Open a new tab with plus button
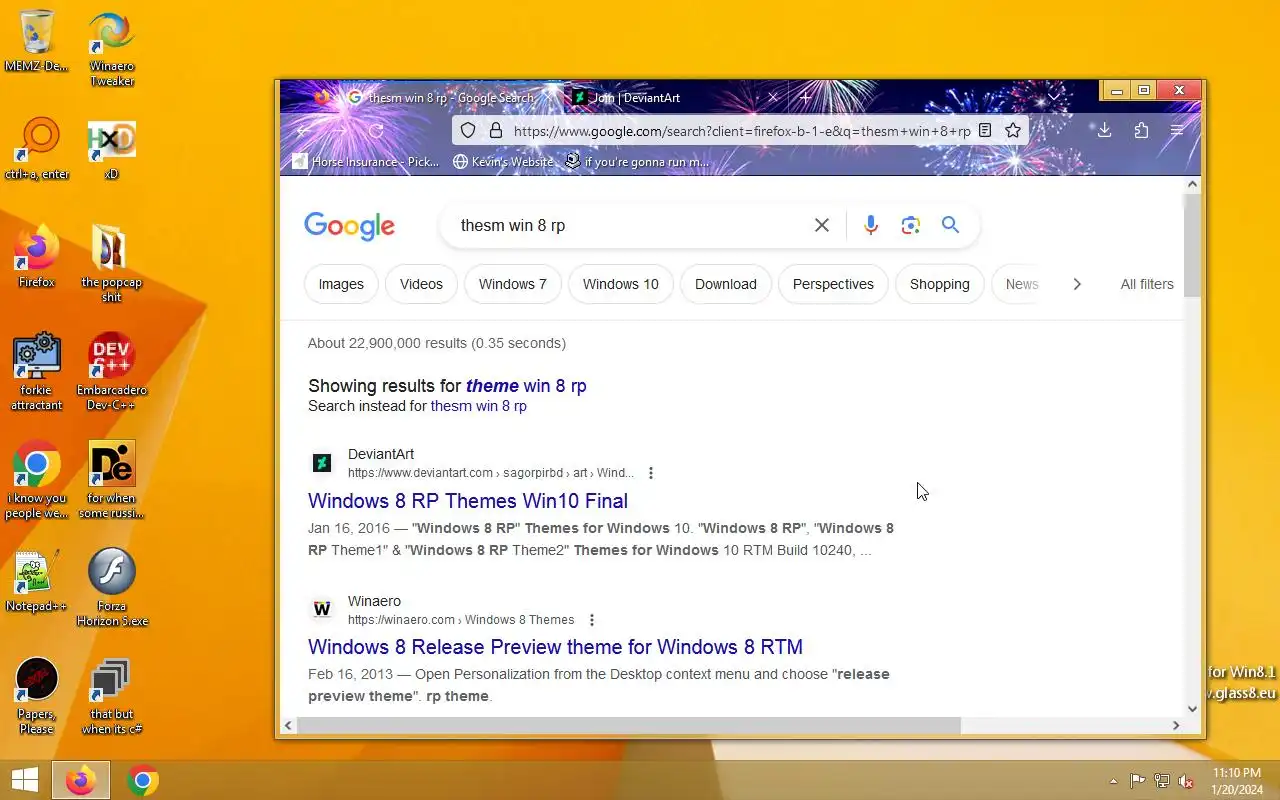 click(x=806, y=97)
